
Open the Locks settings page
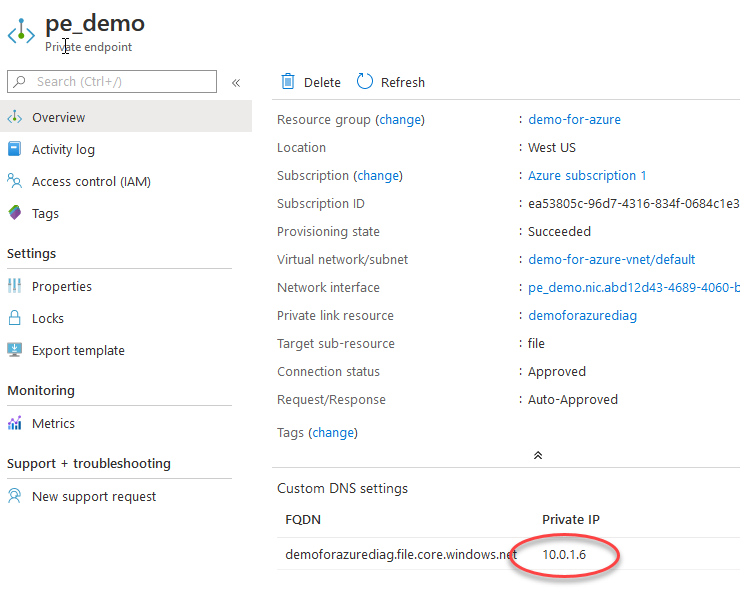coord(126,318)
